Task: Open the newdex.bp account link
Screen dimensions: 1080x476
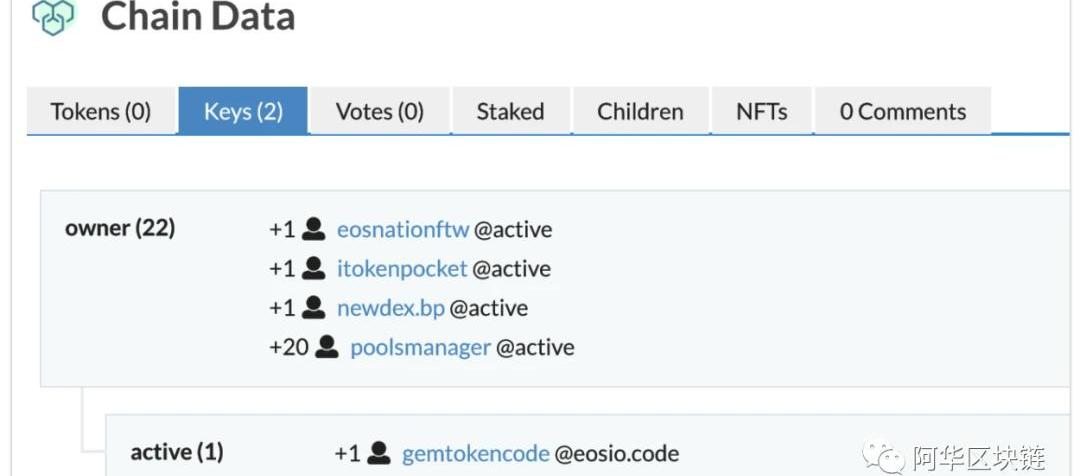Action: 390,308
